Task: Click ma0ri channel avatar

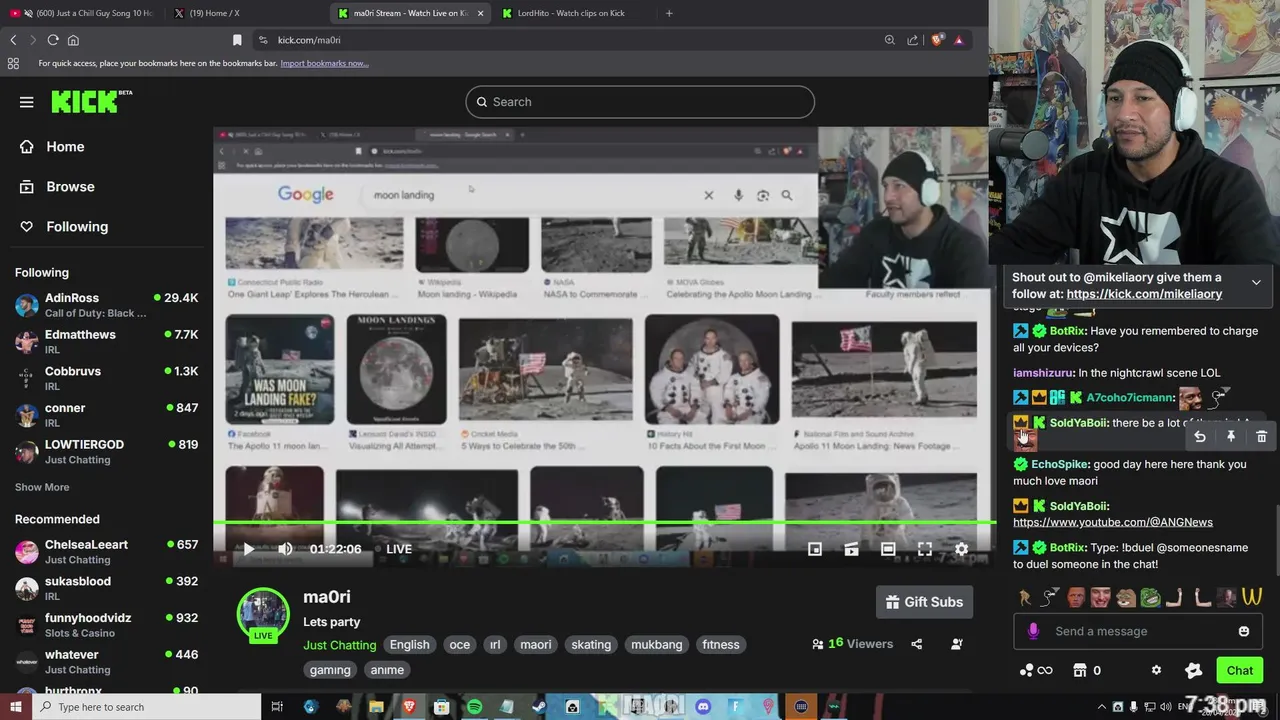Action: (x=263, y=613)
